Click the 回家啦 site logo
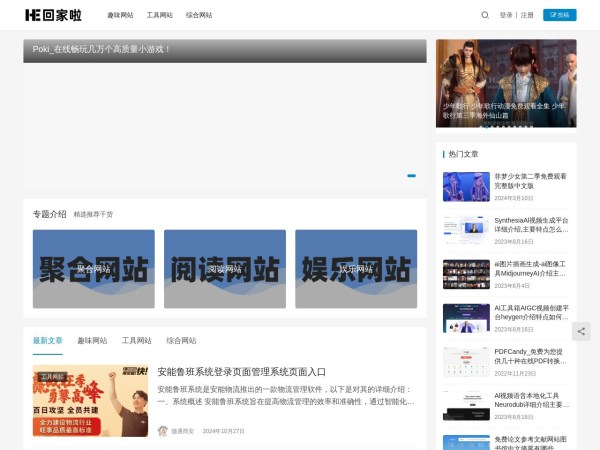This screenshot has width=600, height=450. click(x=53, y=15)
